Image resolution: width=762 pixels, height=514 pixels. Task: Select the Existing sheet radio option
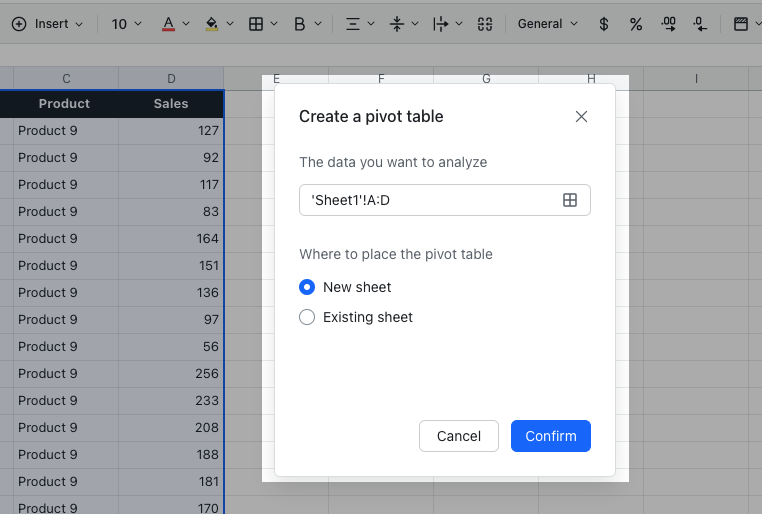point(307,317)
